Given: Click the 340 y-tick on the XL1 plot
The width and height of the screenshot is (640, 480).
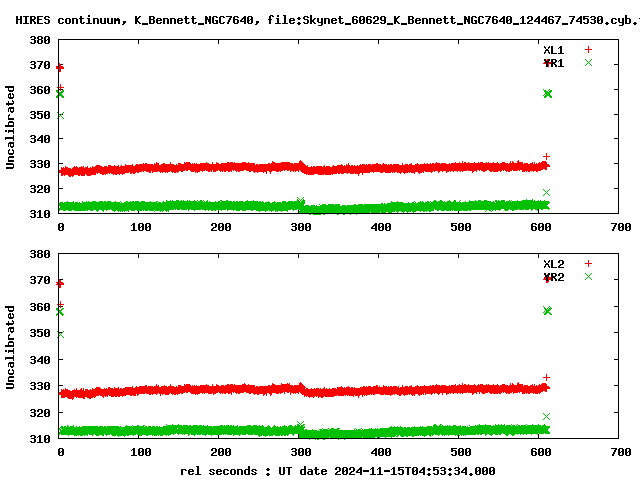Looking at the screenshot, I should pos(40,139).
